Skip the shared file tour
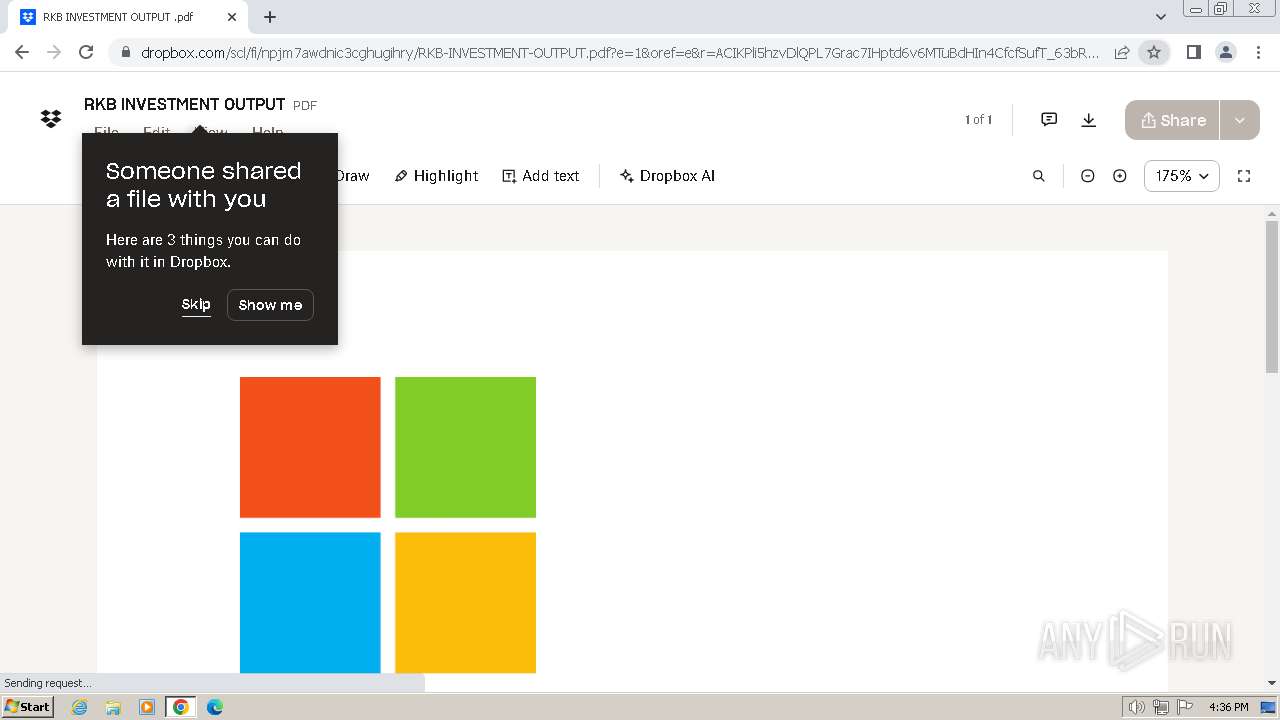The image size is (1280, 720). 196,305
